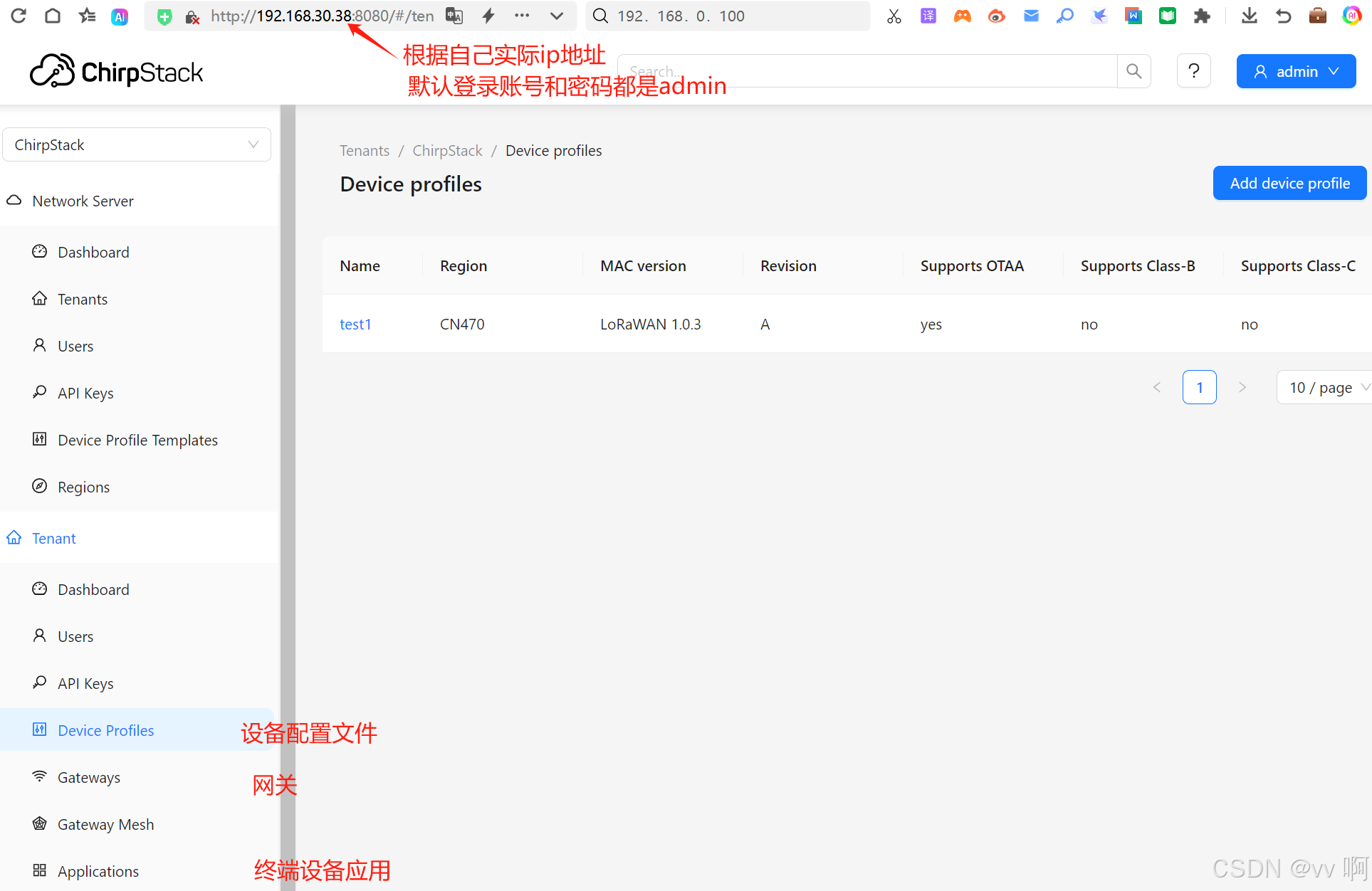The image size is (1372, 891).
Task: Click the green book extension icon
Action: 1168,16
